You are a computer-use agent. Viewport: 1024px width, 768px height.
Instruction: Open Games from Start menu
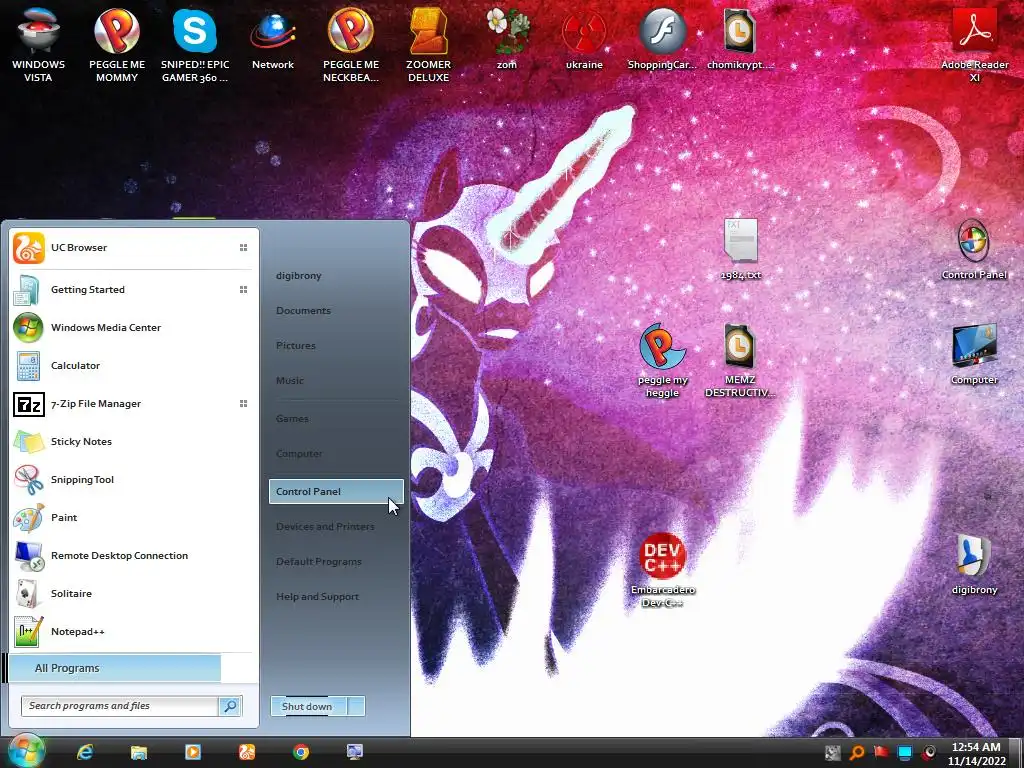tap(292, 419)
